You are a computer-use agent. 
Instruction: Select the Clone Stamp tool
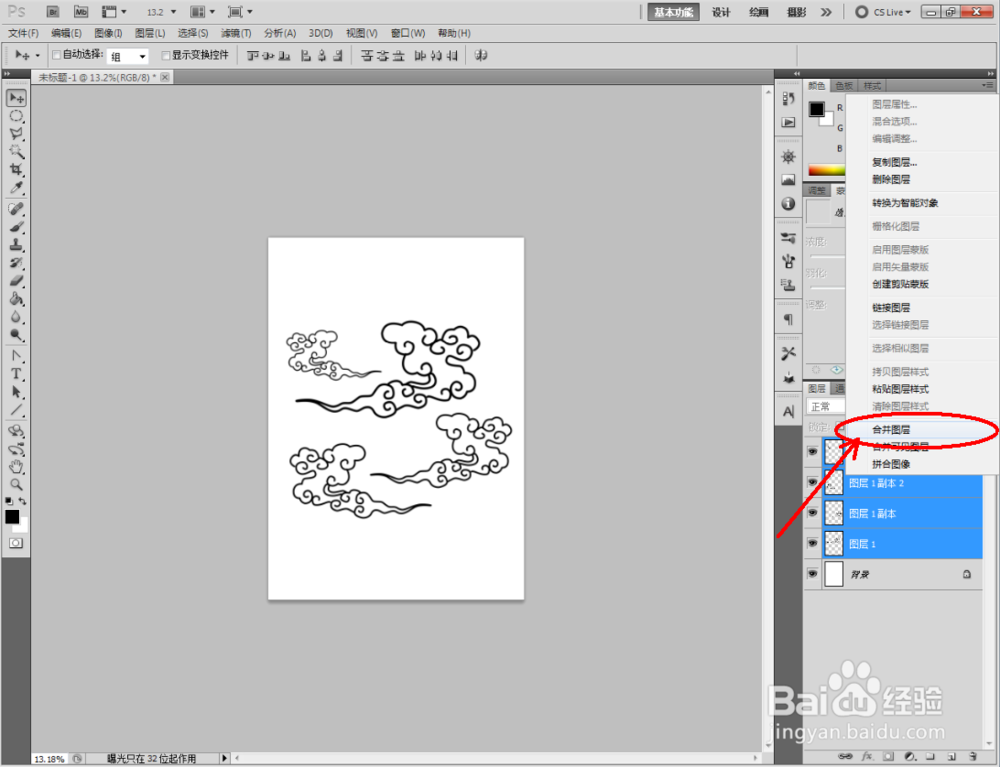pos(17,245)
